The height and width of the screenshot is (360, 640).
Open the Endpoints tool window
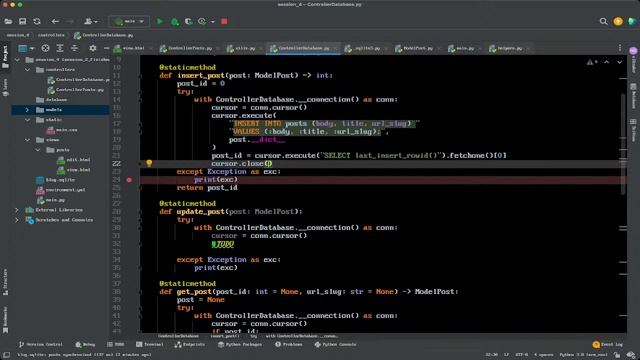(x=190, y=344)
